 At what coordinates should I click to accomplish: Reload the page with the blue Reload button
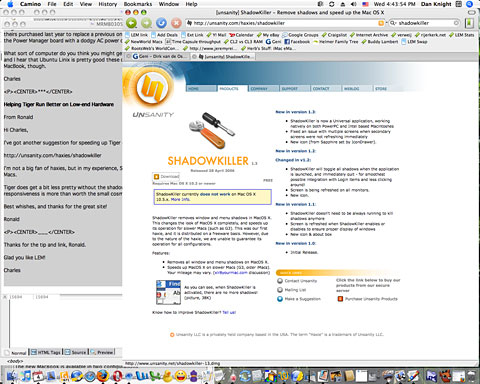pyautogui.click(x=162, y=23)
